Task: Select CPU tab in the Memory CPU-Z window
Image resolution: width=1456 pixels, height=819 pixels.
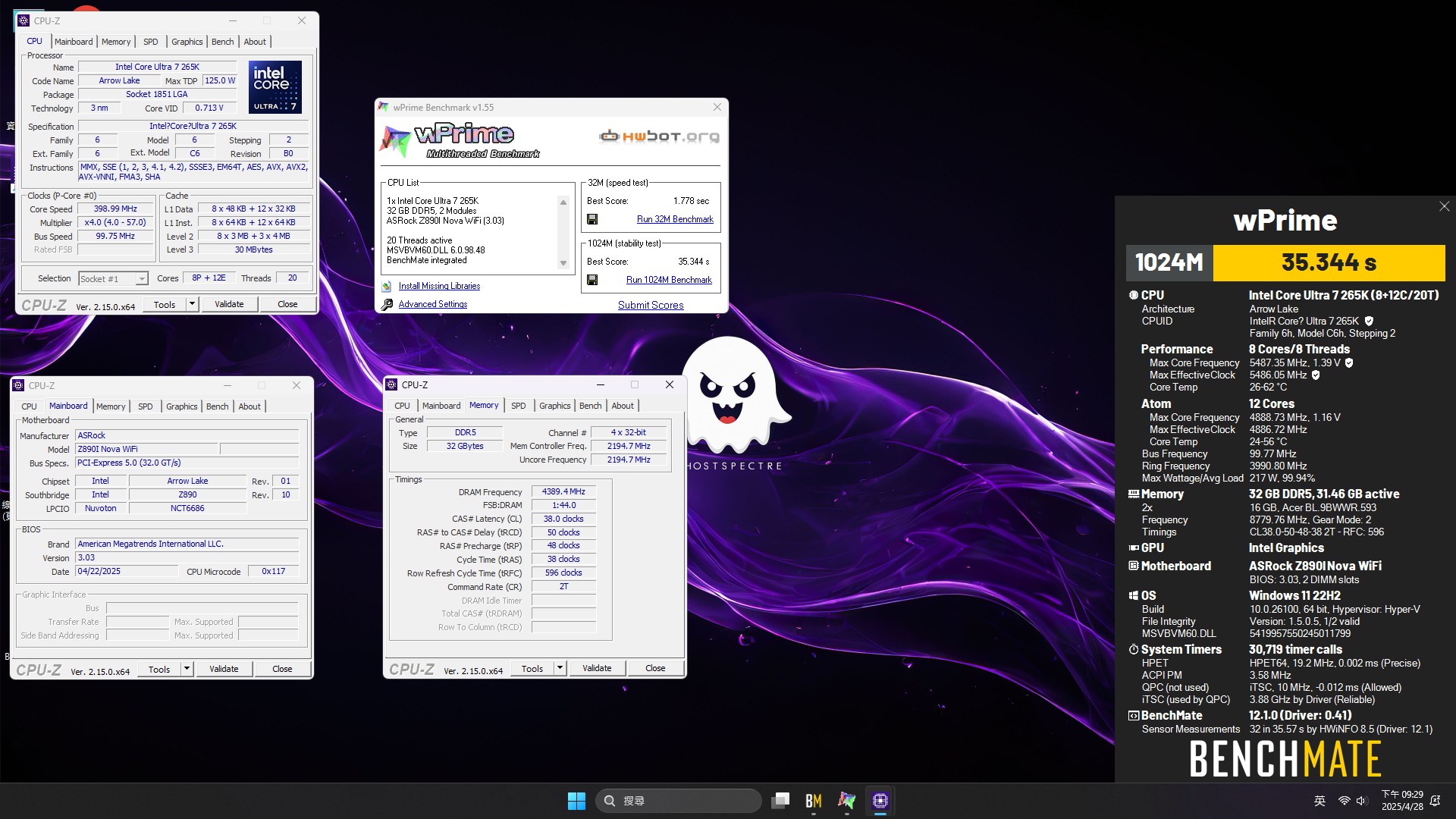Action: (402, 406)
